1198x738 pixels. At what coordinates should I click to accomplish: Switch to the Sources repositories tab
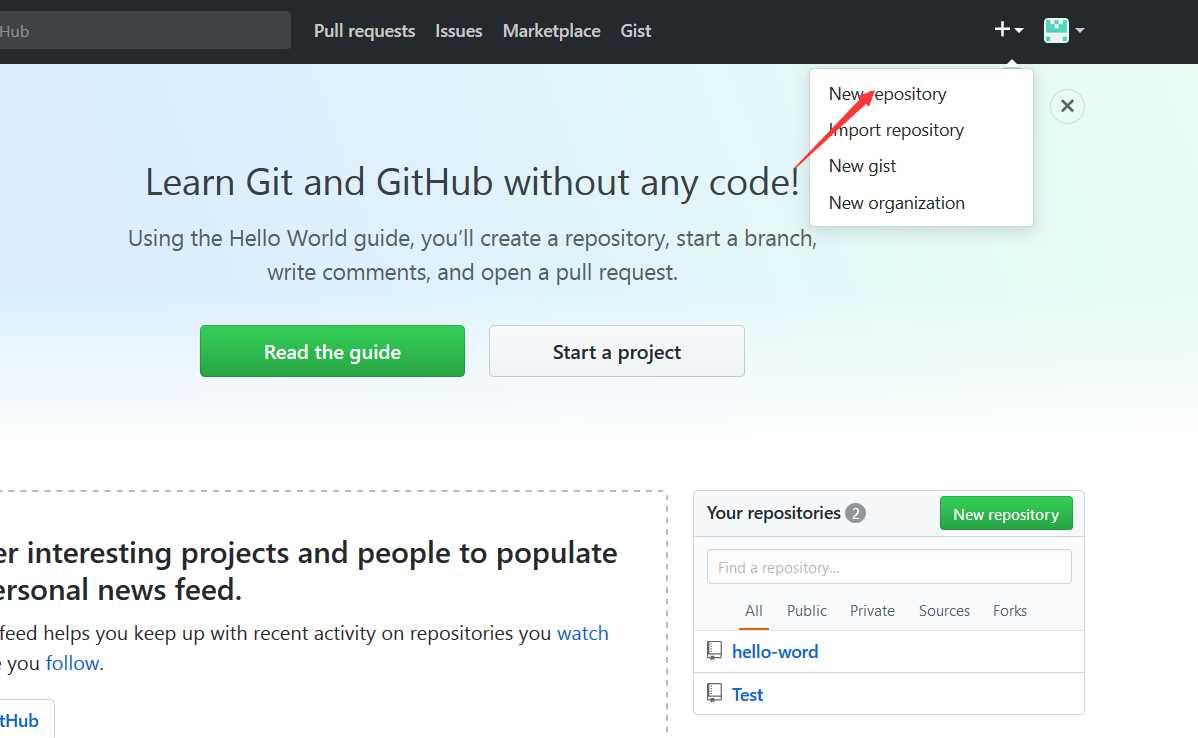click(944, 611)
